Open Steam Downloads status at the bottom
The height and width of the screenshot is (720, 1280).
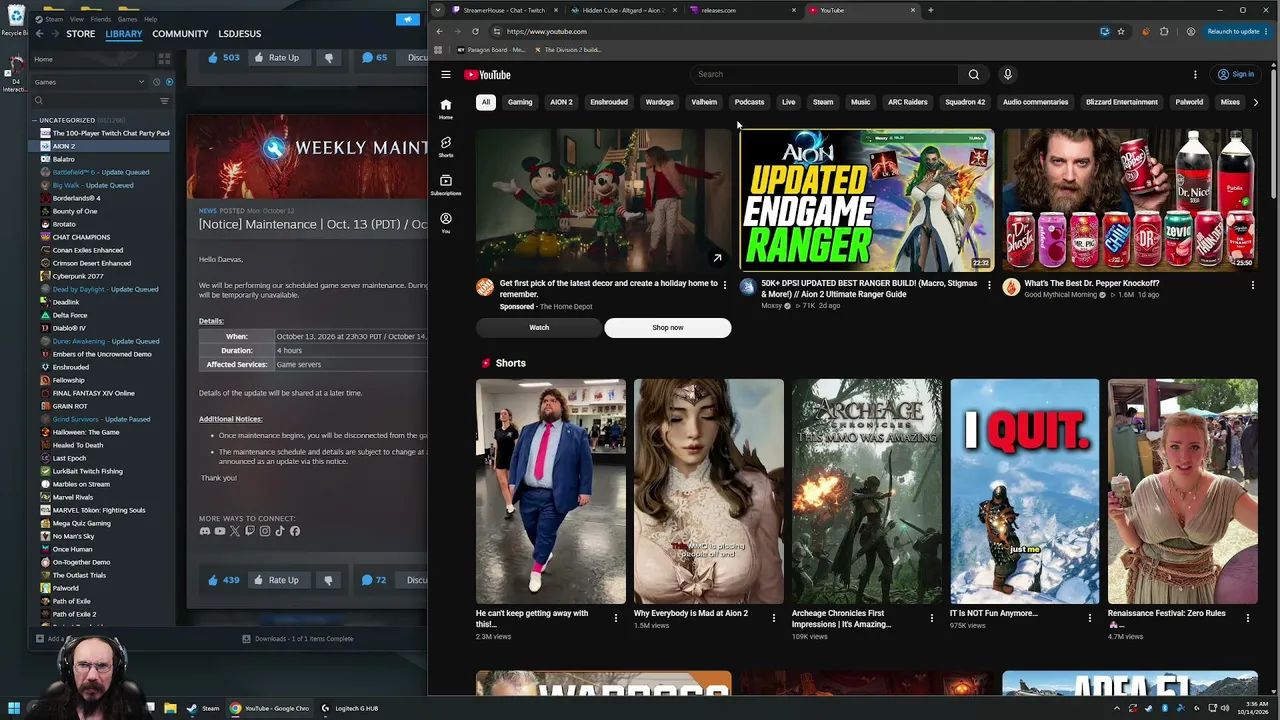coord(298,639)
